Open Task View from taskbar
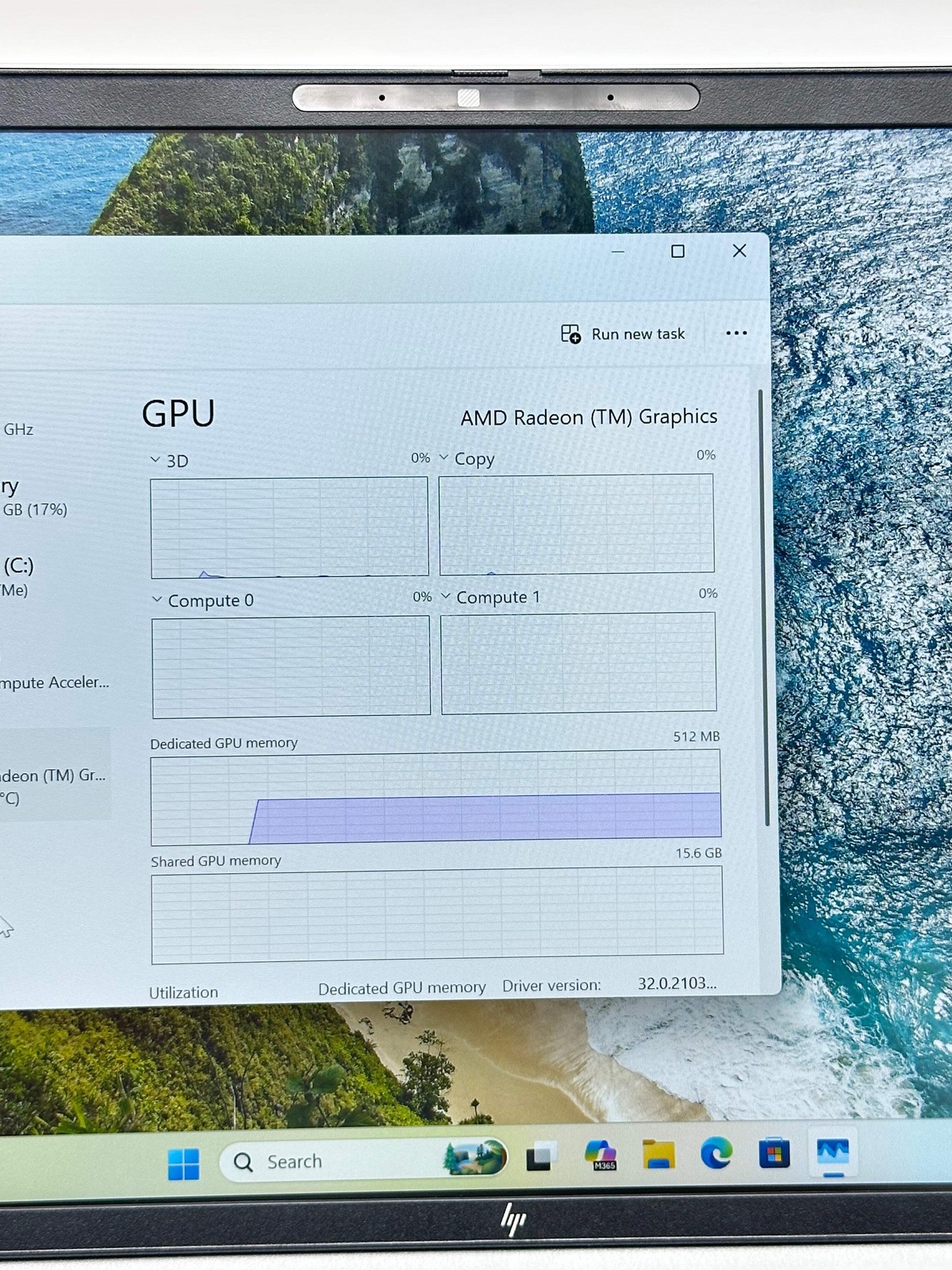 [542, 1156]
